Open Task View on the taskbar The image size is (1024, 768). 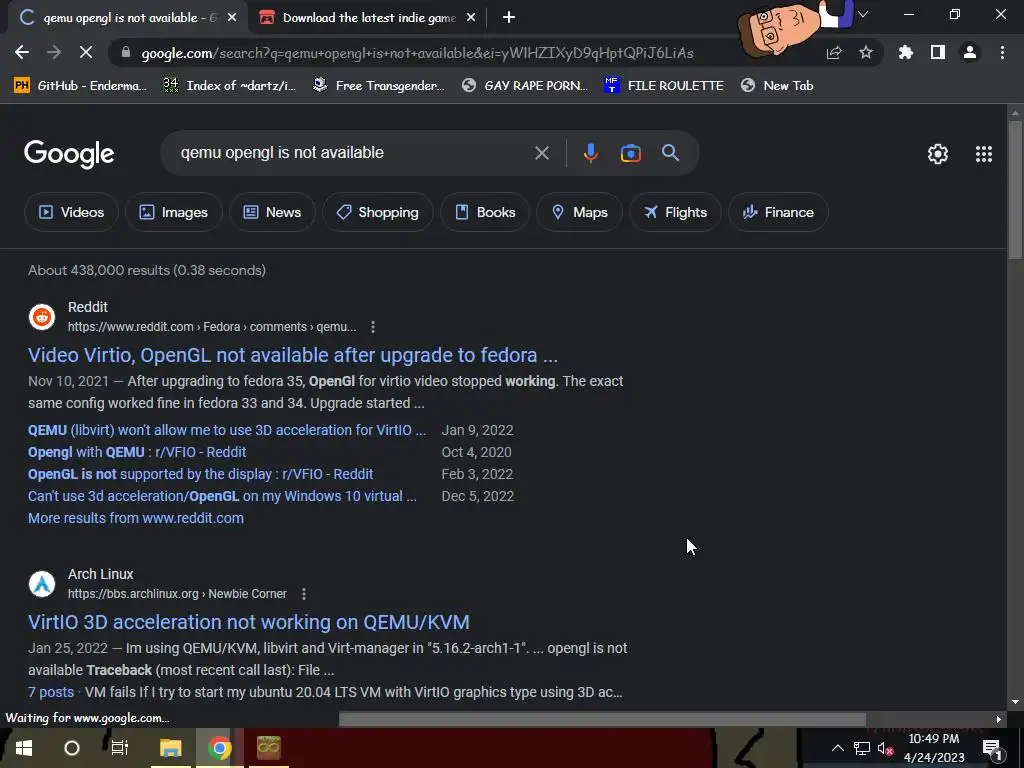click(x=120, y=748)
